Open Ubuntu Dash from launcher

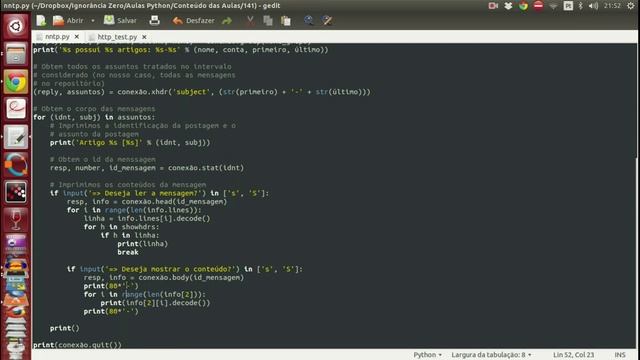(x=16, y=27)
